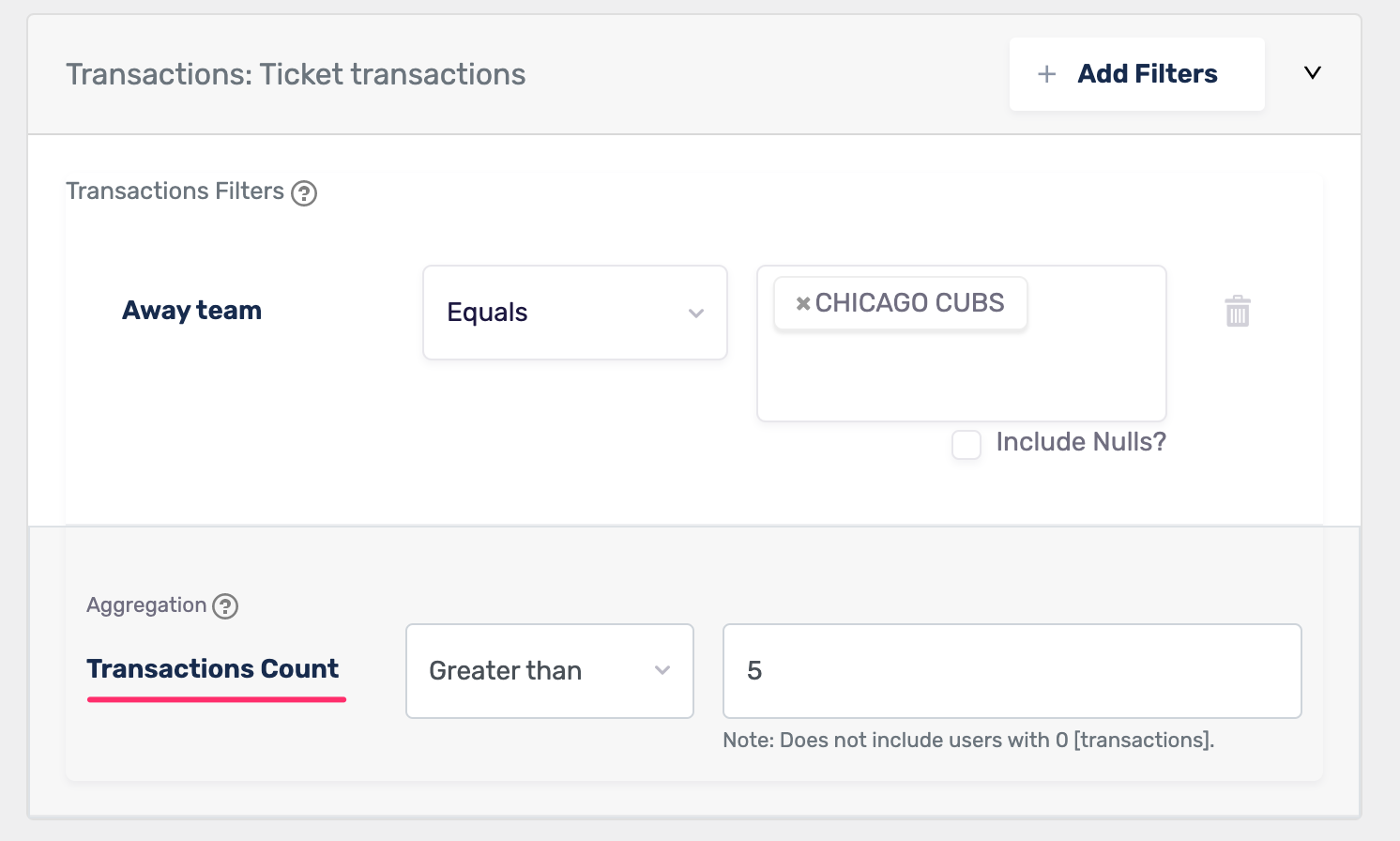
Task: Click the Add Filters button
Action: click(1136, 74)
